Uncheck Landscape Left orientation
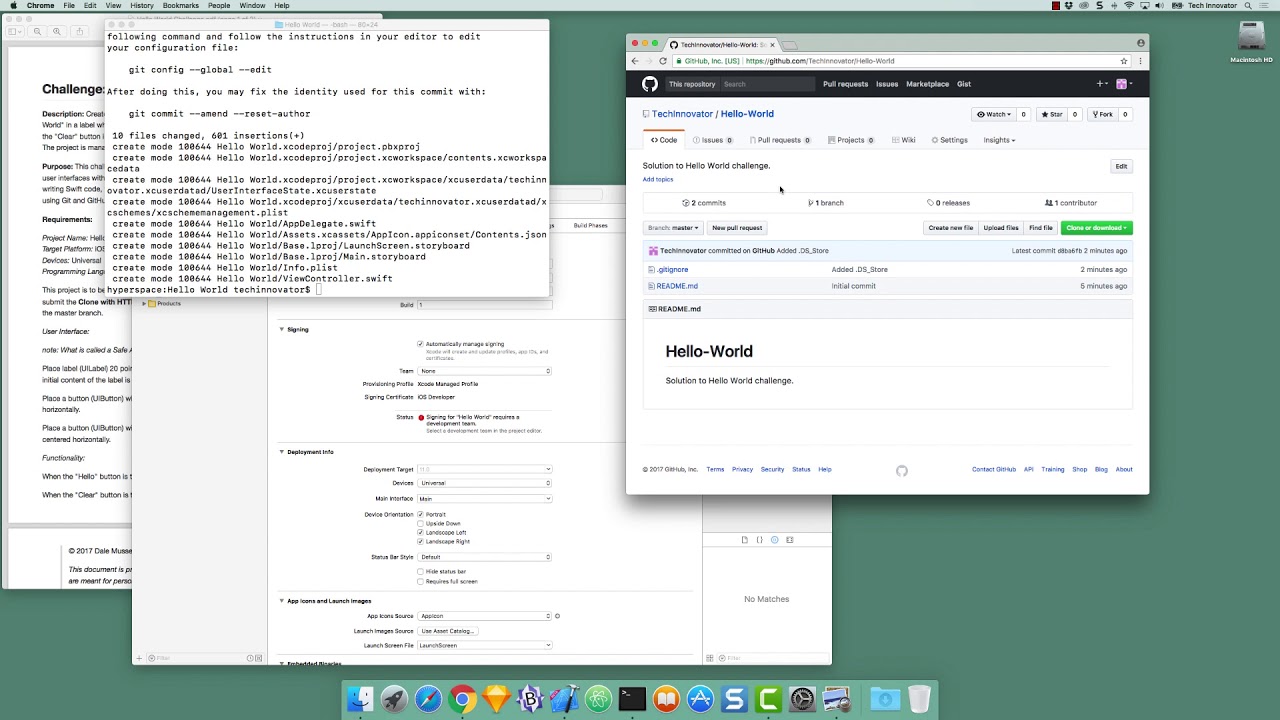1280x720 pixels. tap(420, 532)
